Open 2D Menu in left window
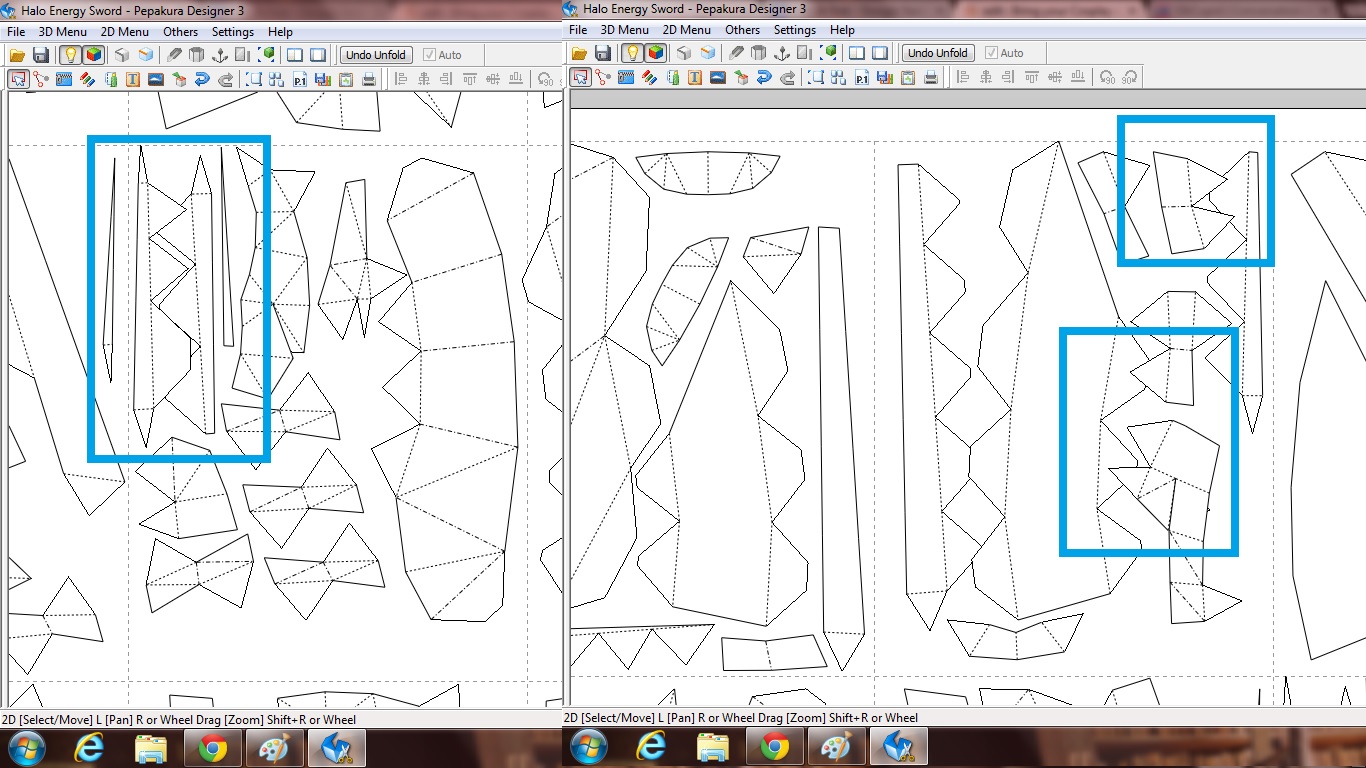The height and width of the screenshot is (768, 1366). pos(125,32)
